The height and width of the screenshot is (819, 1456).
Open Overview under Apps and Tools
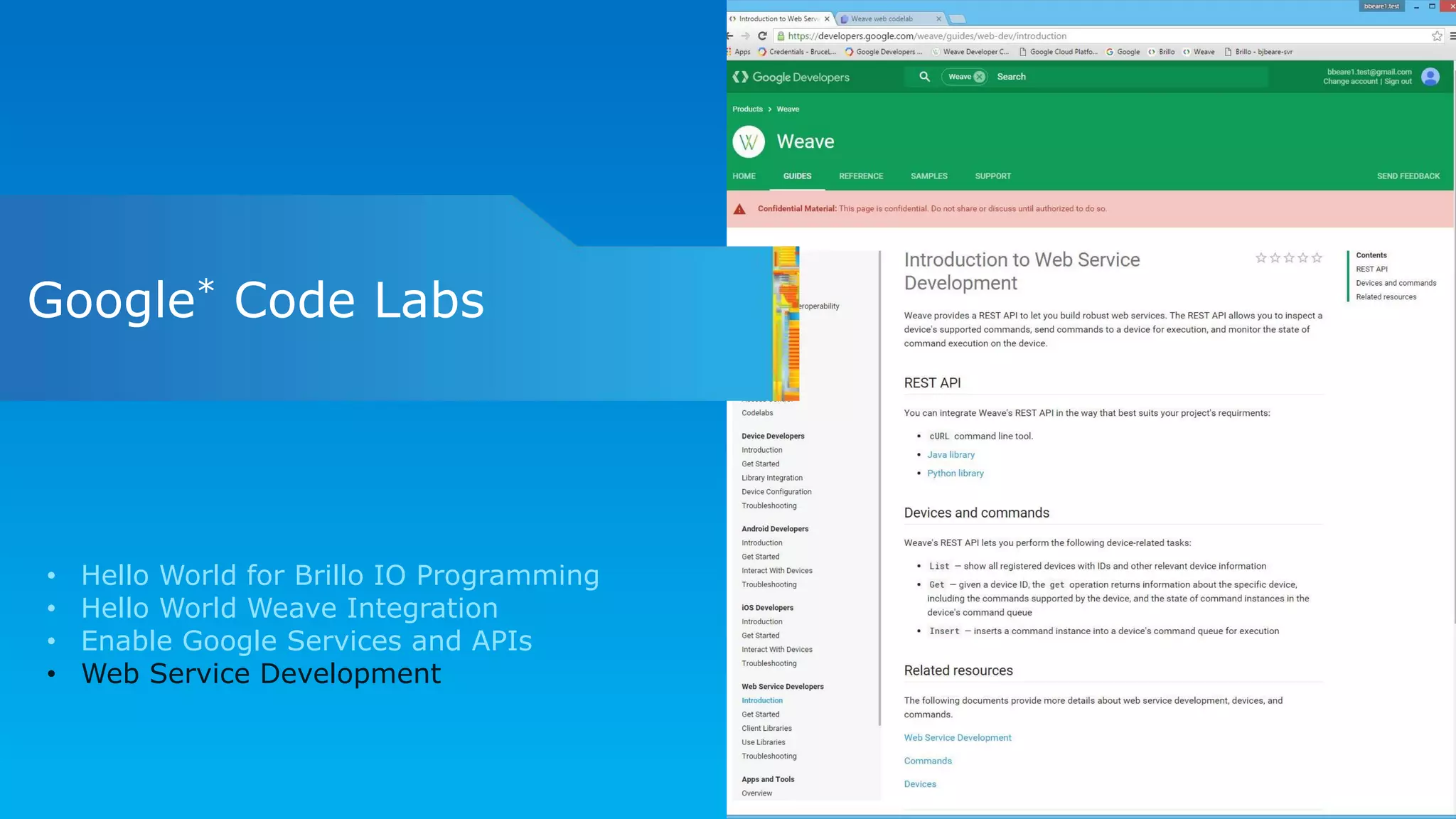(756, 793)
